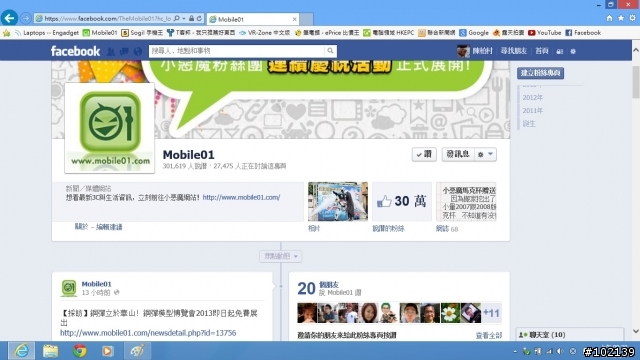The width and height of the screenshot is (640, 360).
Task: Open the 30 萬 likes tile
Action: click(402, 202)
